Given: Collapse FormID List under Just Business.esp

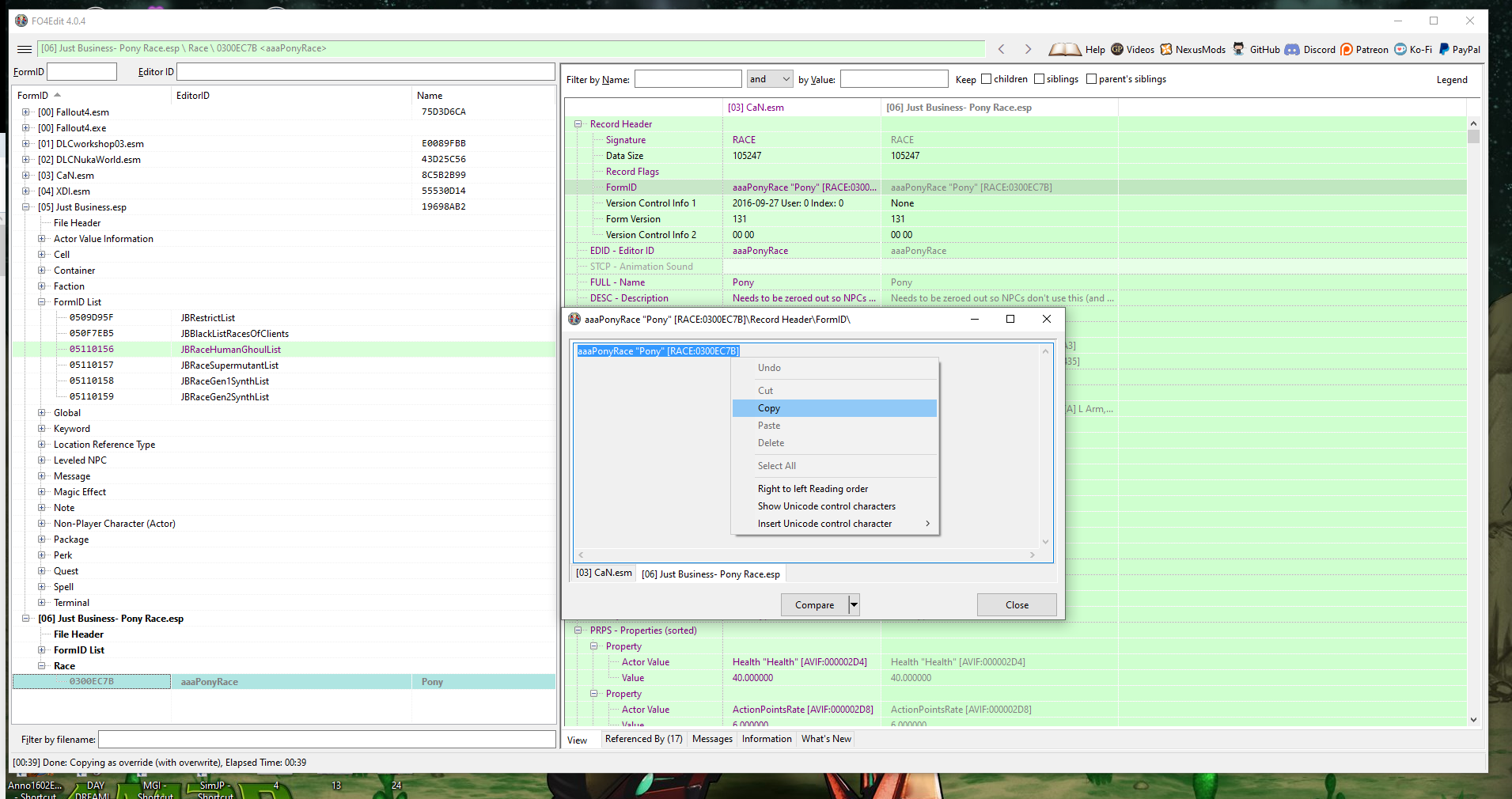Looking at the screenshot, I should click(42, 302).
